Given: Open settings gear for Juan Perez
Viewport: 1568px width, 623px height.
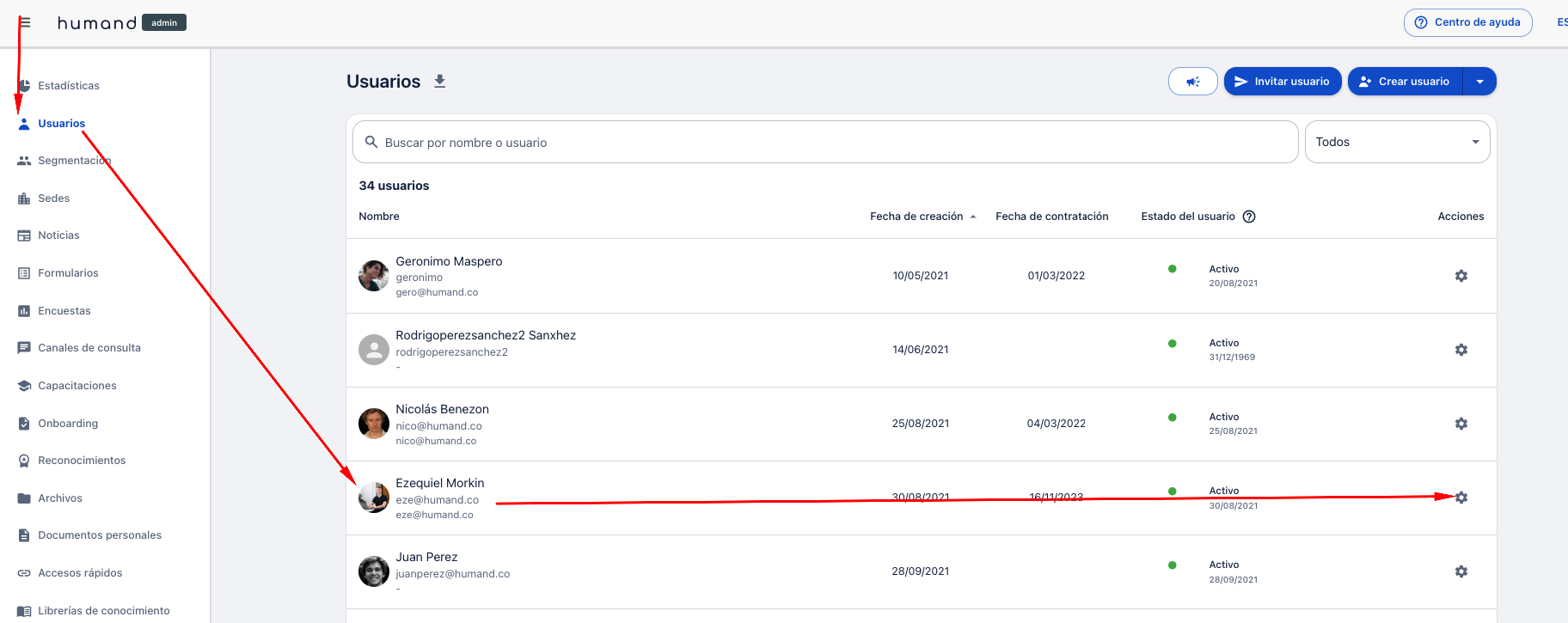Looking at the screenshot, I should [1461, 571].
